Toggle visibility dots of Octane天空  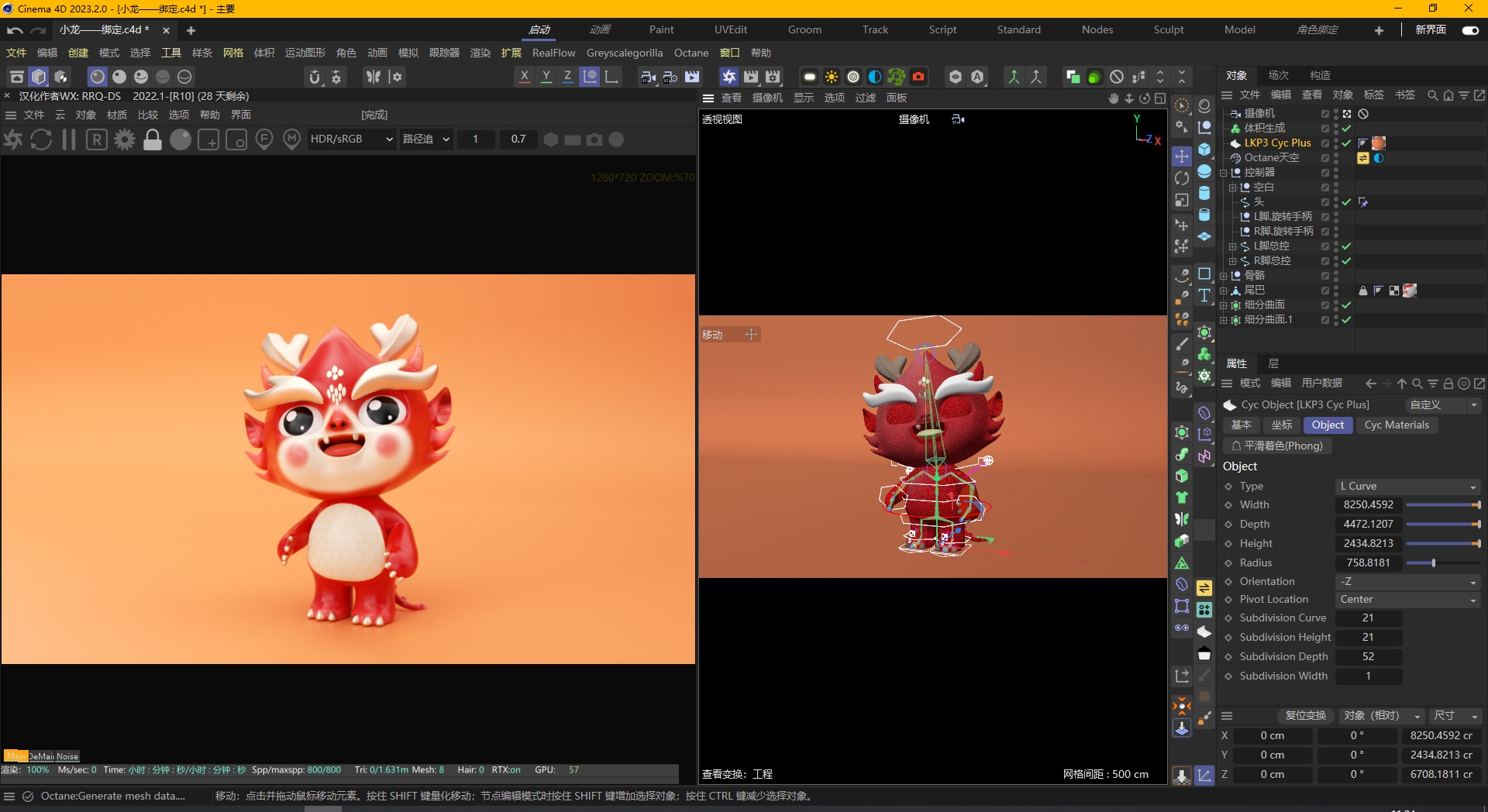point(1336,158)
